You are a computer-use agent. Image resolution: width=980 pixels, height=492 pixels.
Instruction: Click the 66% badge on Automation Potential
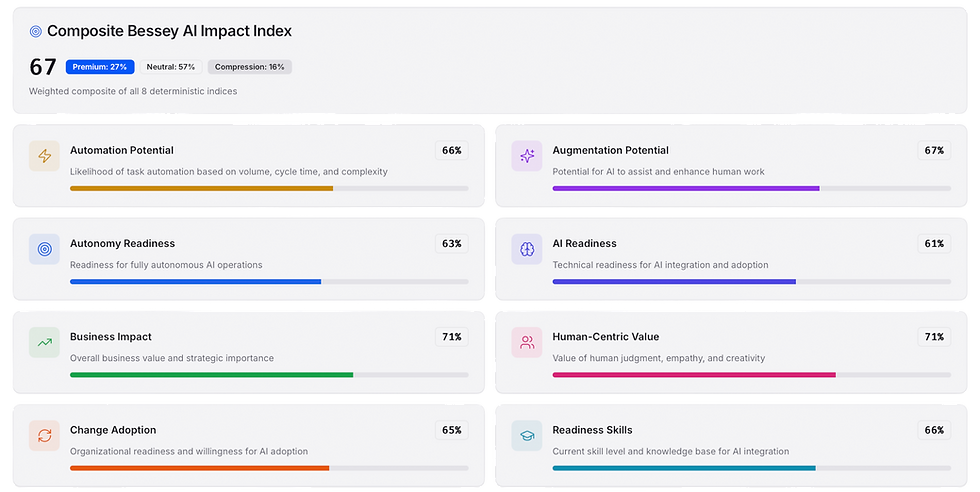(451, 151)
